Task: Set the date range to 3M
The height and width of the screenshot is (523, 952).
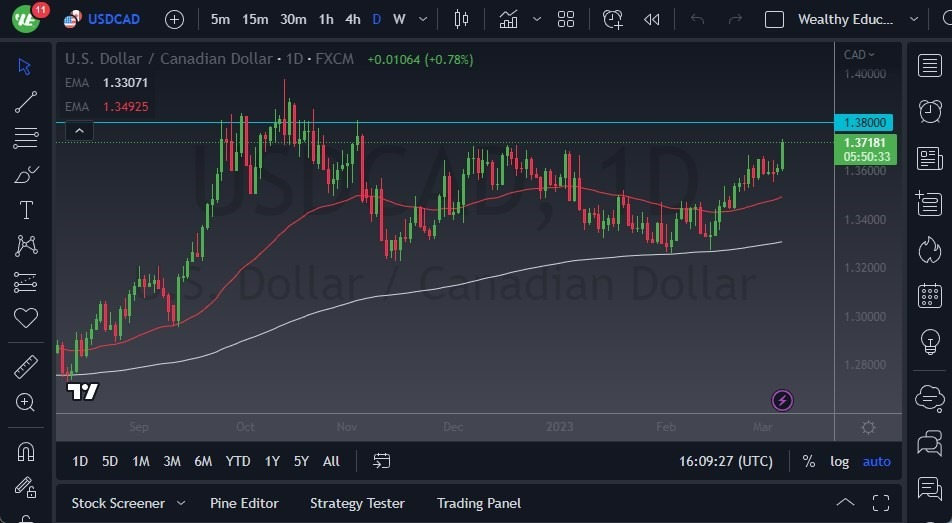Action: (x=172, y=462)
